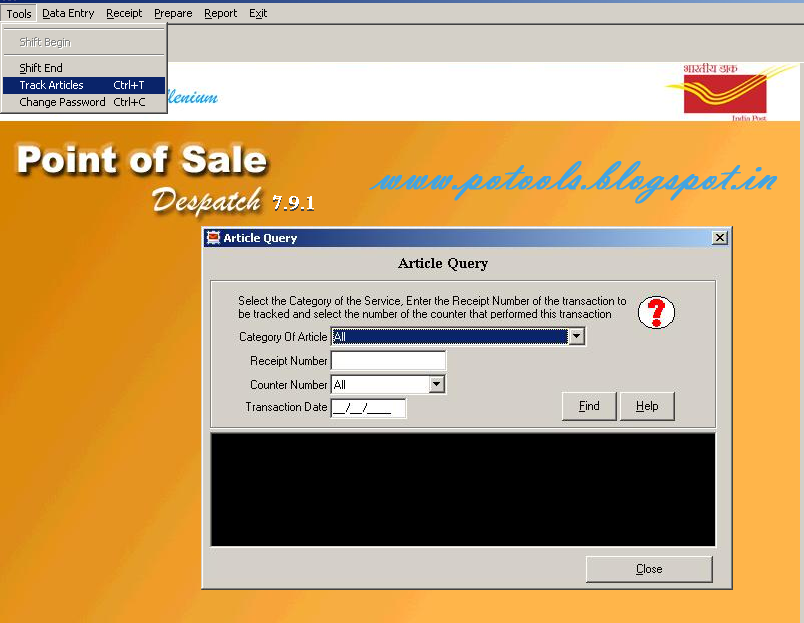The image size is (804, 623).
Task: Click the Article Query title bar icon
Action: [213, 238]
